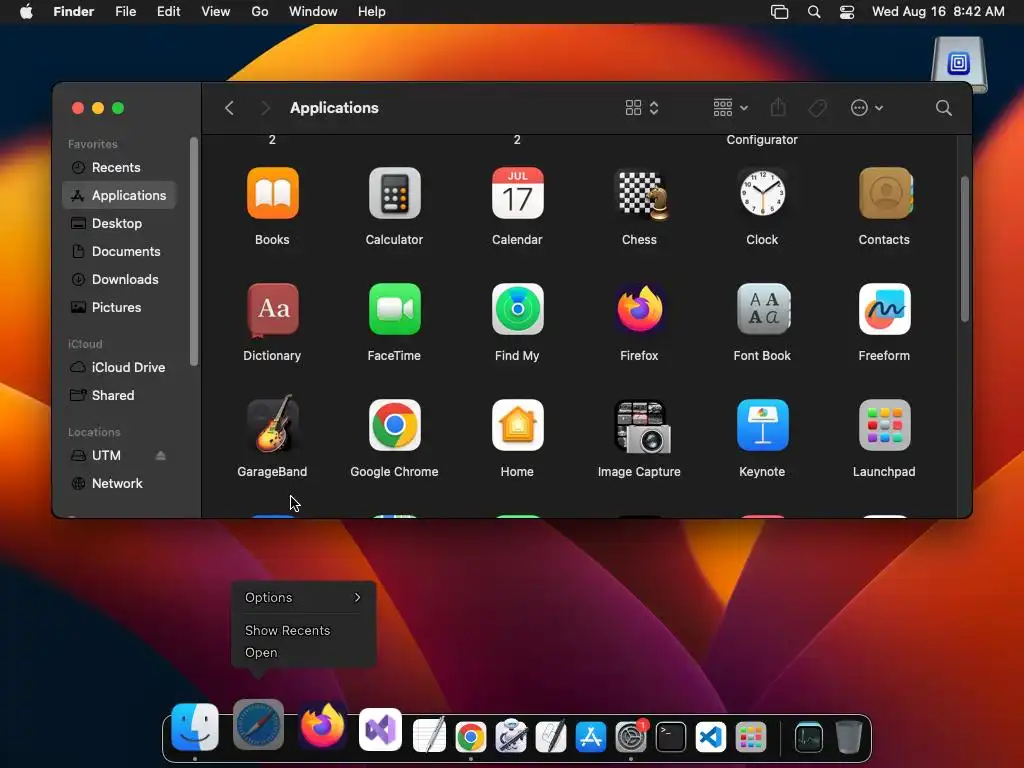Open the Edit menu
Screen dimensions: 1024x768
click(x=168, y=12)
